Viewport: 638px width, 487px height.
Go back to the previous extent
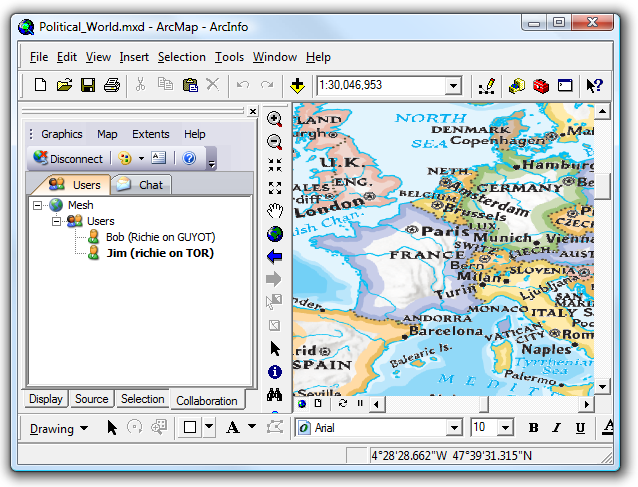pos(275,257)
